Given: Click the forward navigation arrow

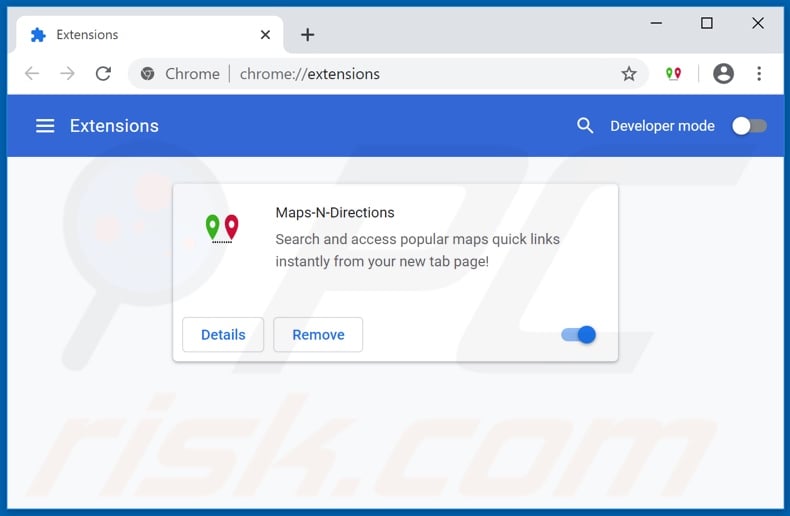Looking at the screenshot, I should pos(67,74).
